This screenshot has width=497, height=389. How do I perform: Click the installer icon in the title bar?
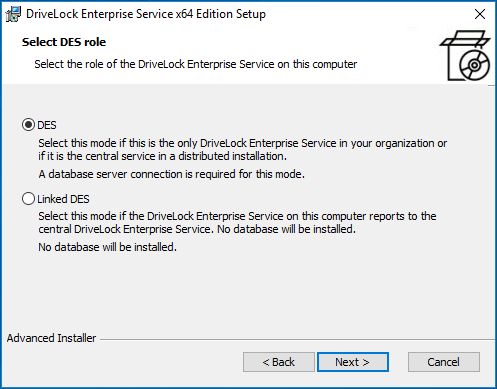14,14
